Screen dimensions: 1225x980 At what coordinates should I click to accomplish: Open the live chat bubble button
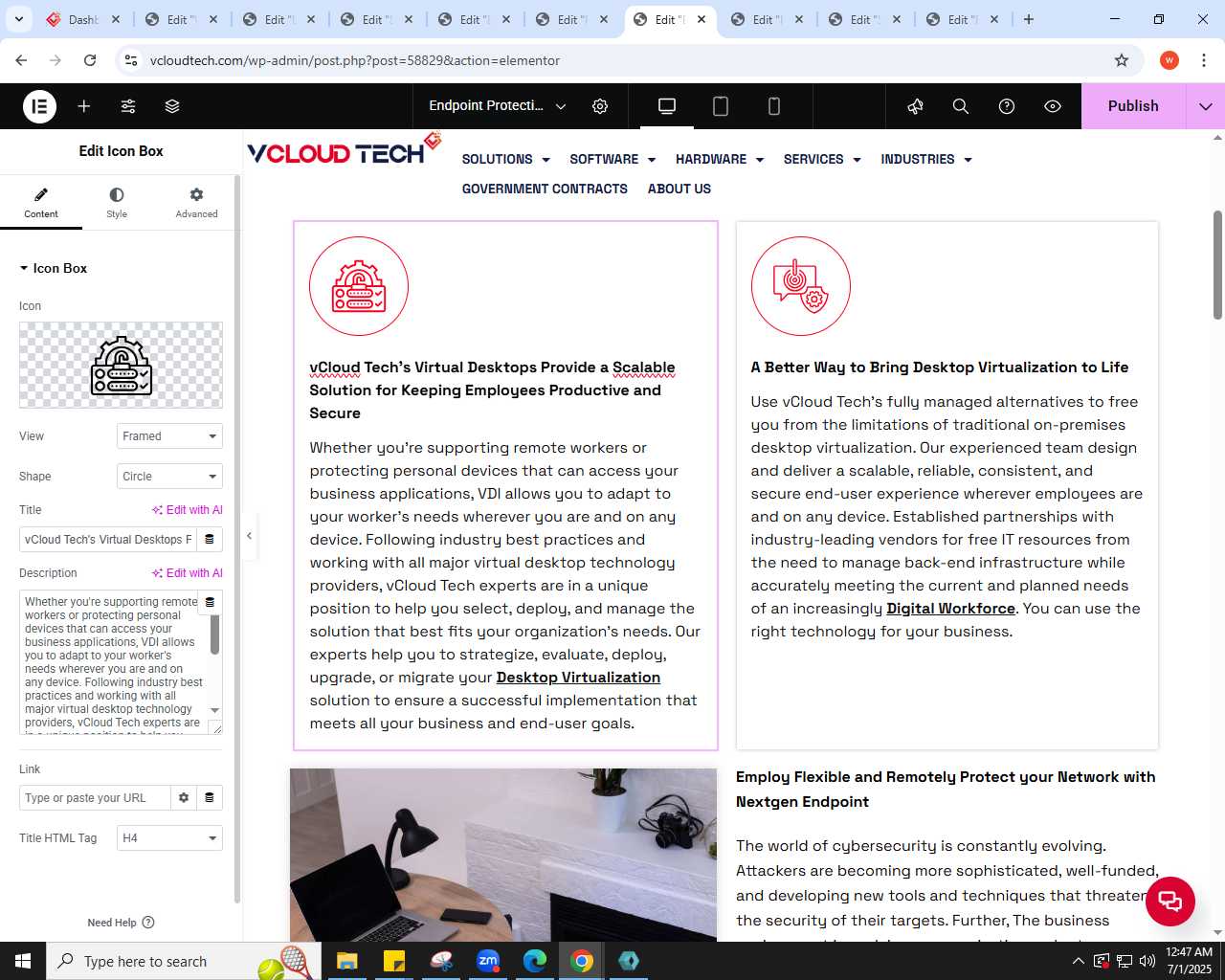tap(1170, 901)
